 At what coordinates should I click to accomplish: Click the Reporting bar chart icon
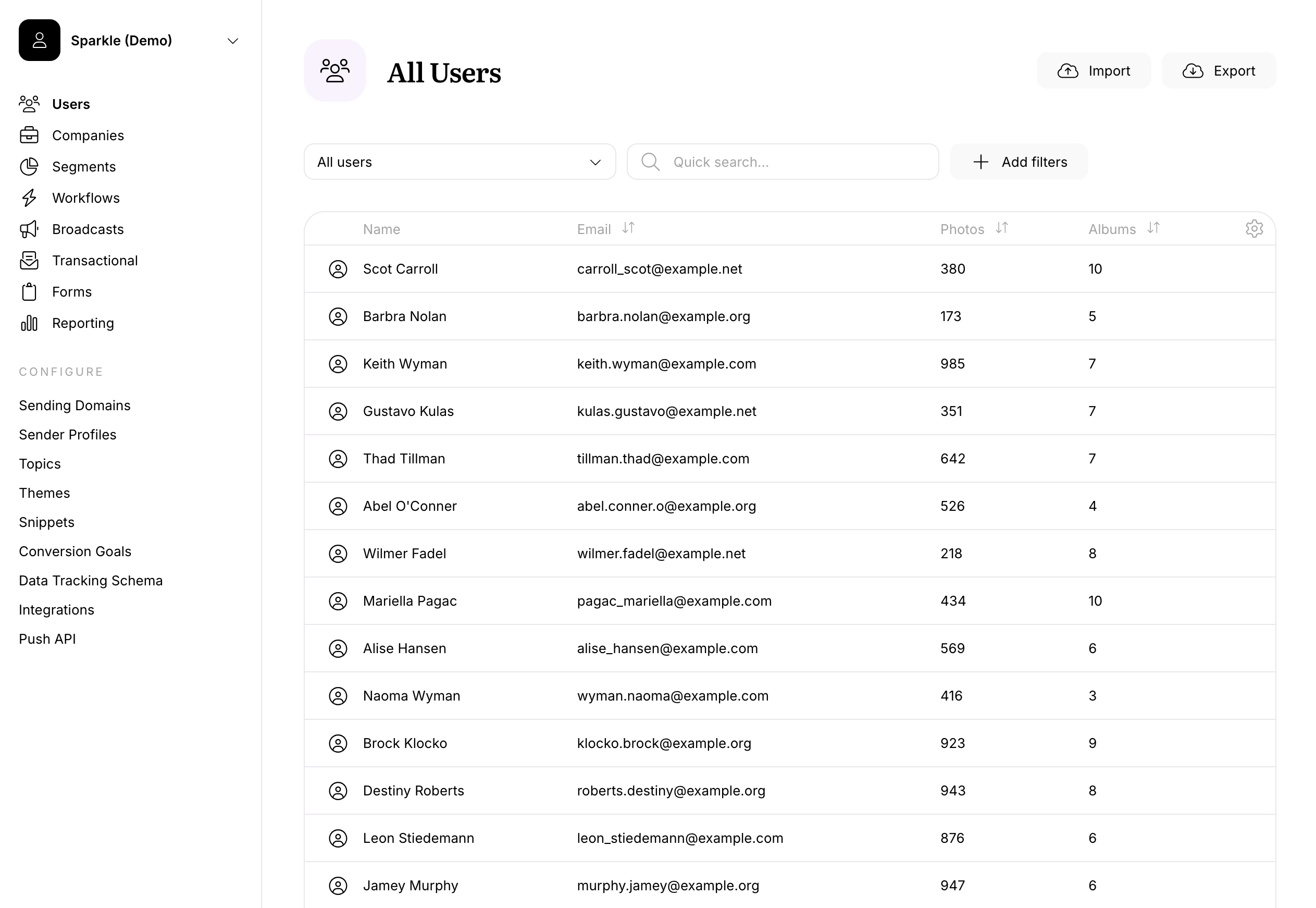tap(30, 323)
